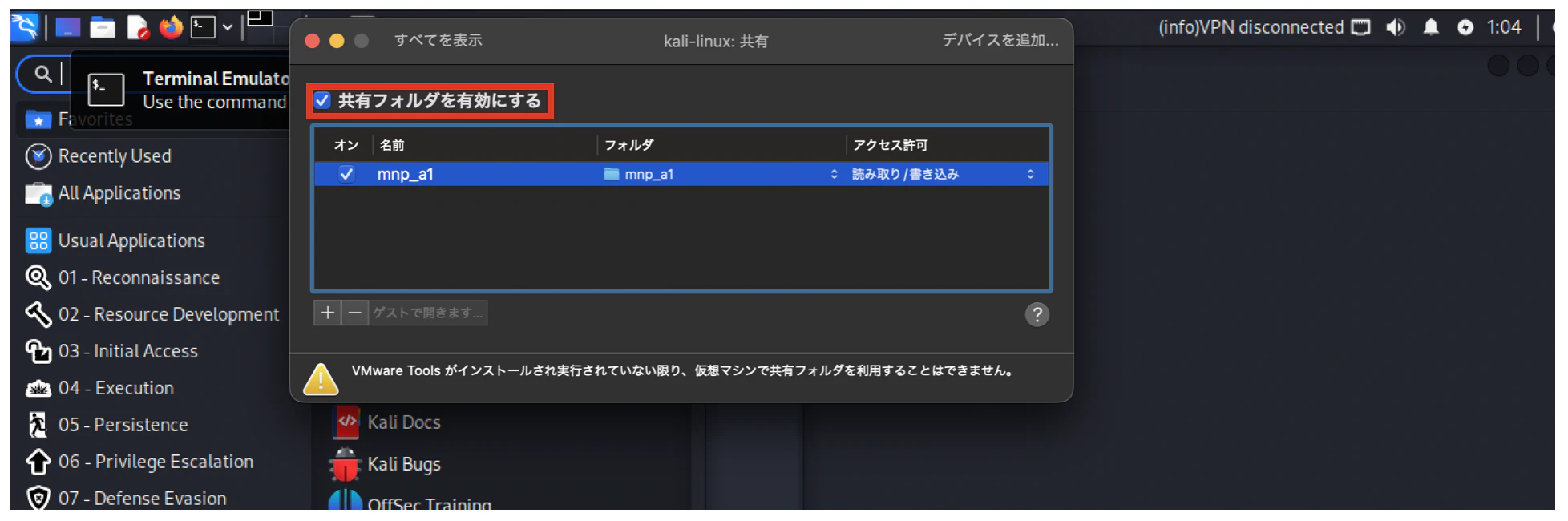Launch the text editor icon in panel
Viewport: 1568px width, 521px height.
coord(137,28)
